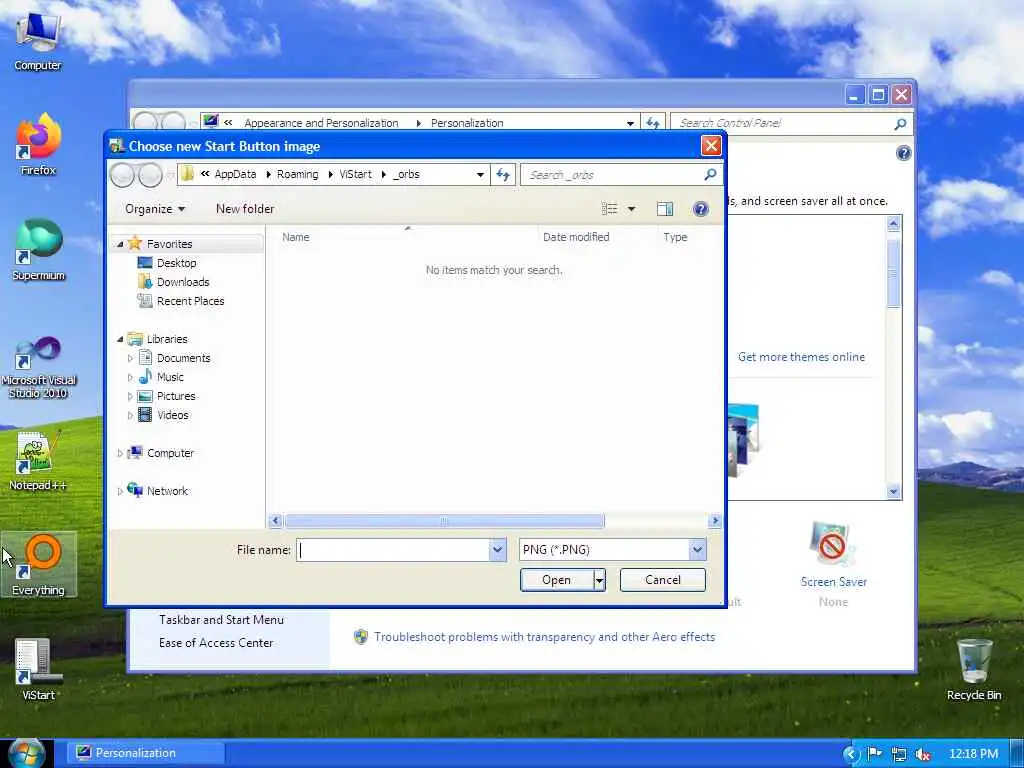
Task: Select the Notepad++ desktop shortcut
Action: pos(38,460)
